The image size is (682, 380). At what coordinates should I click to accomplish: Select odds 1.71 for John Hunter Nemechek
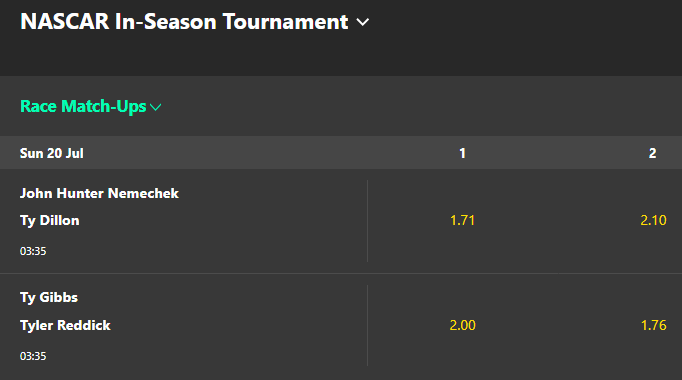click(x=462, y=220)
